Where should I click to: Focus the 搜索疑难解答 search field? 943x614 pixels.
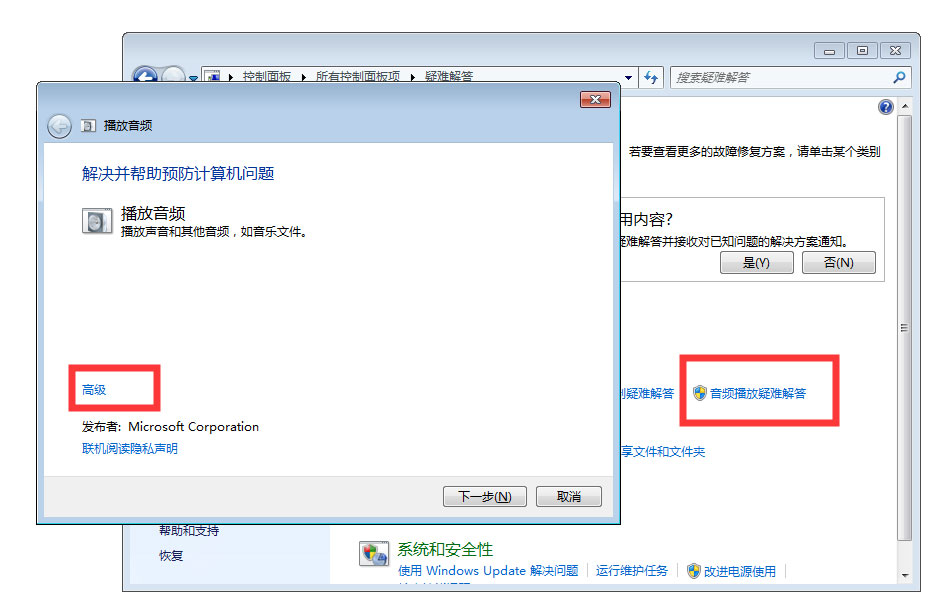click(782, 78)
